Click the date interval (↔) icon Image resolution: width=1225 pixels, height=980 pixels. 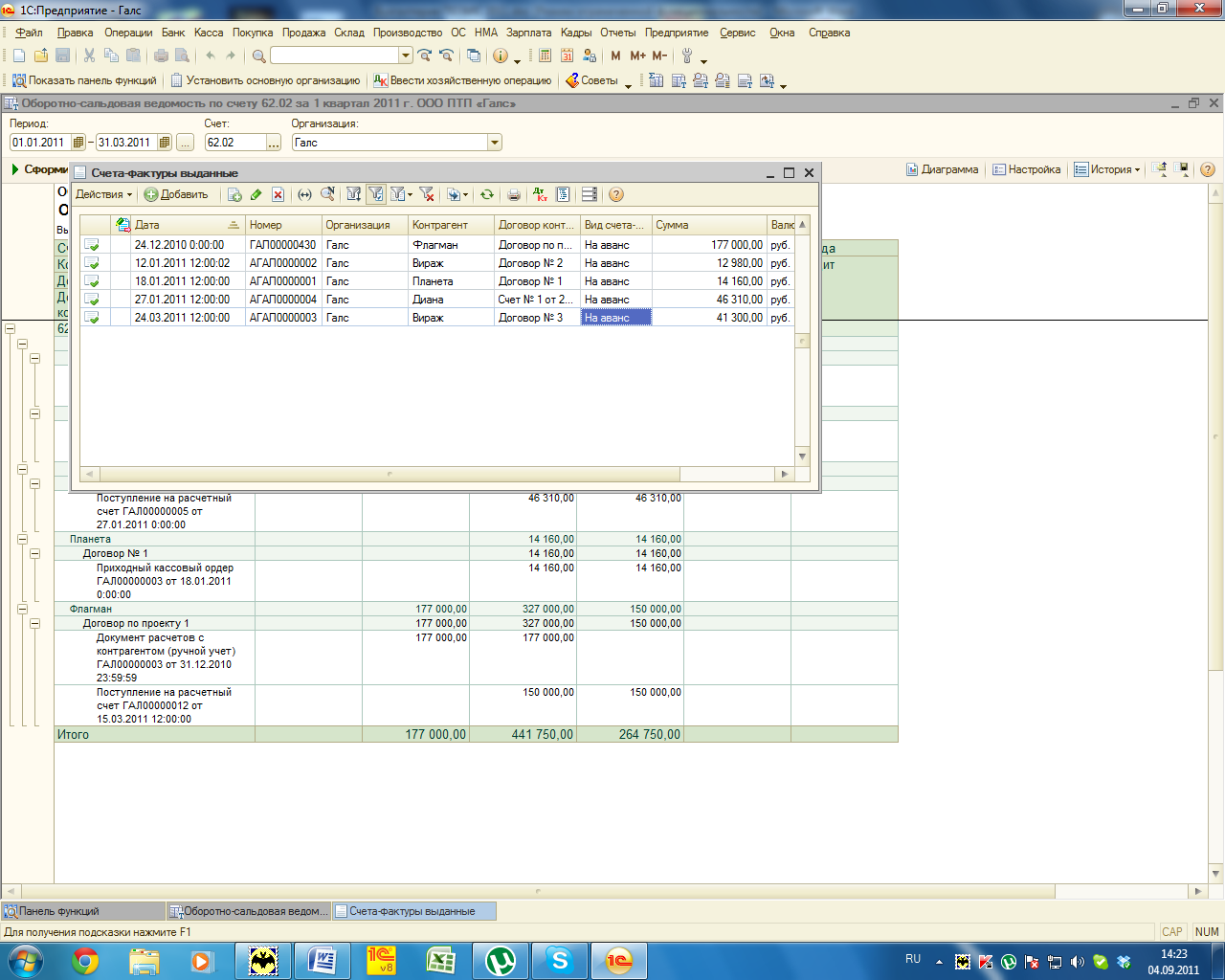[304, 194]
